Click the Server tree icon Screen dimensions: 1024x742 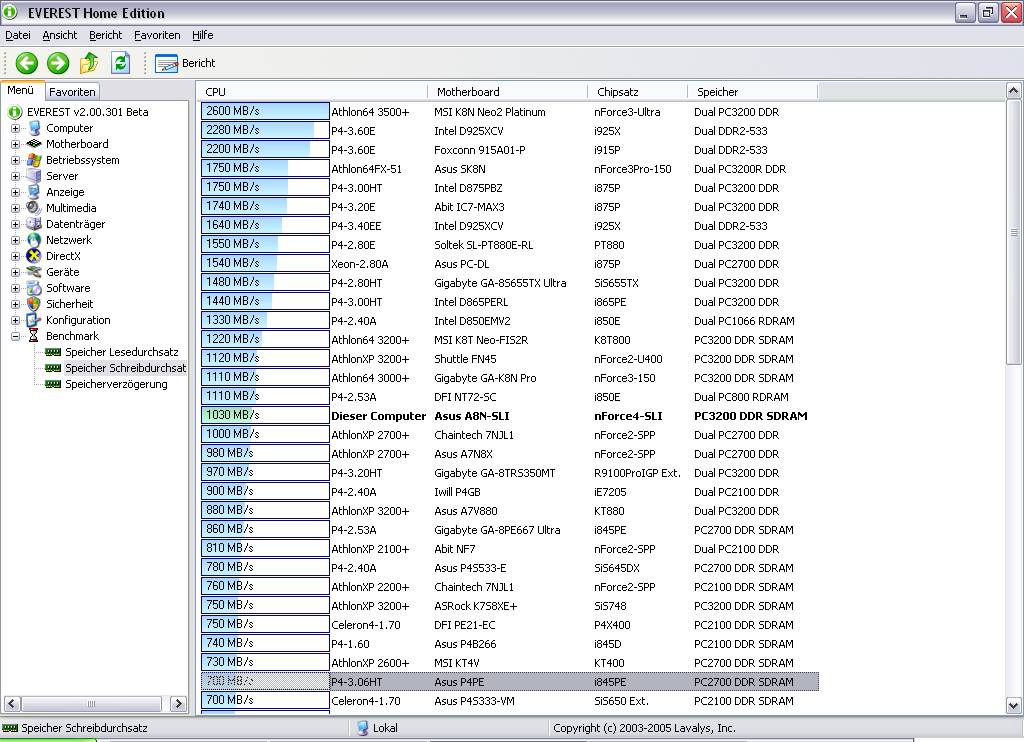pyautogui.click(x=34, y=176)
